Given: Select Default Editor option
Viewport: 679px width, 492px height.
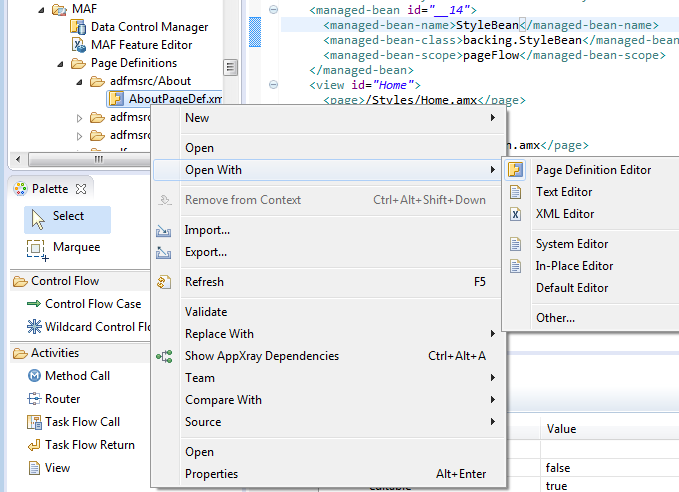Looking at the screenshot, I should coord(572,288).
